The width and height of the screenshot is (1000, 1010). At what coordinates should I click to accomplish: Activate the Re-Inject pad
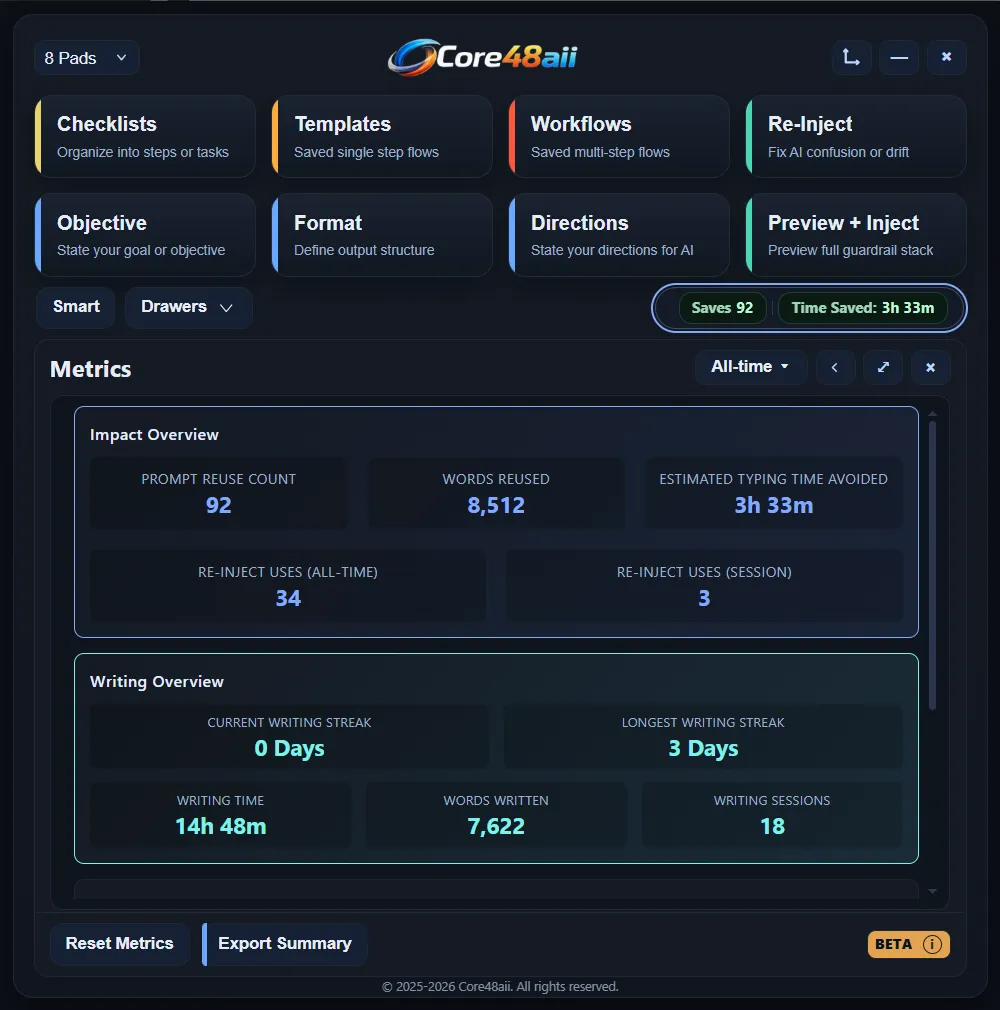click(856, 136)
